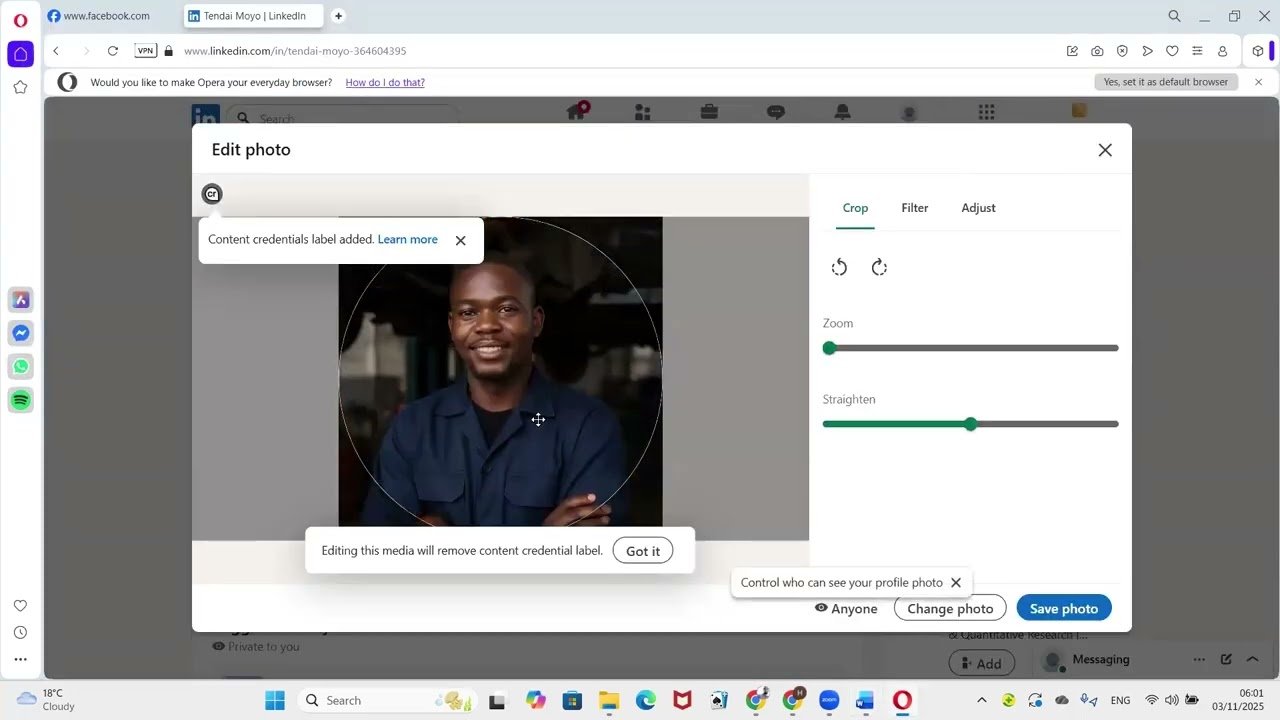Click the Save photo button

pyautogui.click(x=1064, y=608)
